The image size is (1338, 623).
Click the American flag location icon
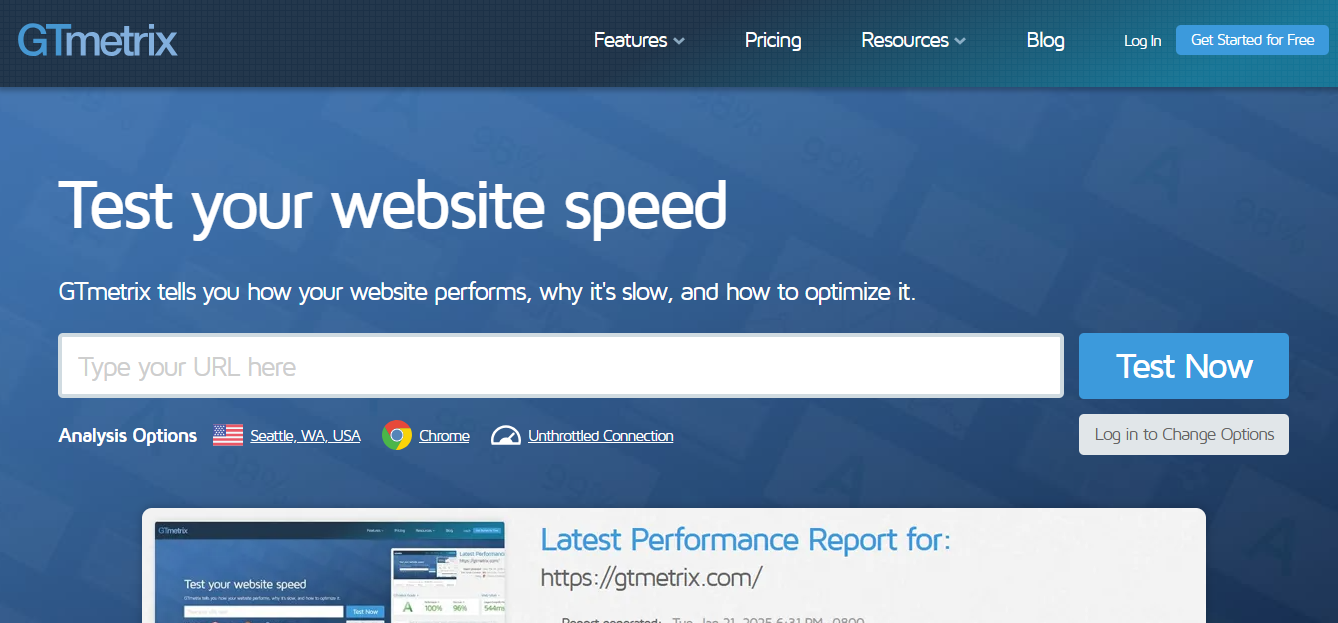(227, 434)
